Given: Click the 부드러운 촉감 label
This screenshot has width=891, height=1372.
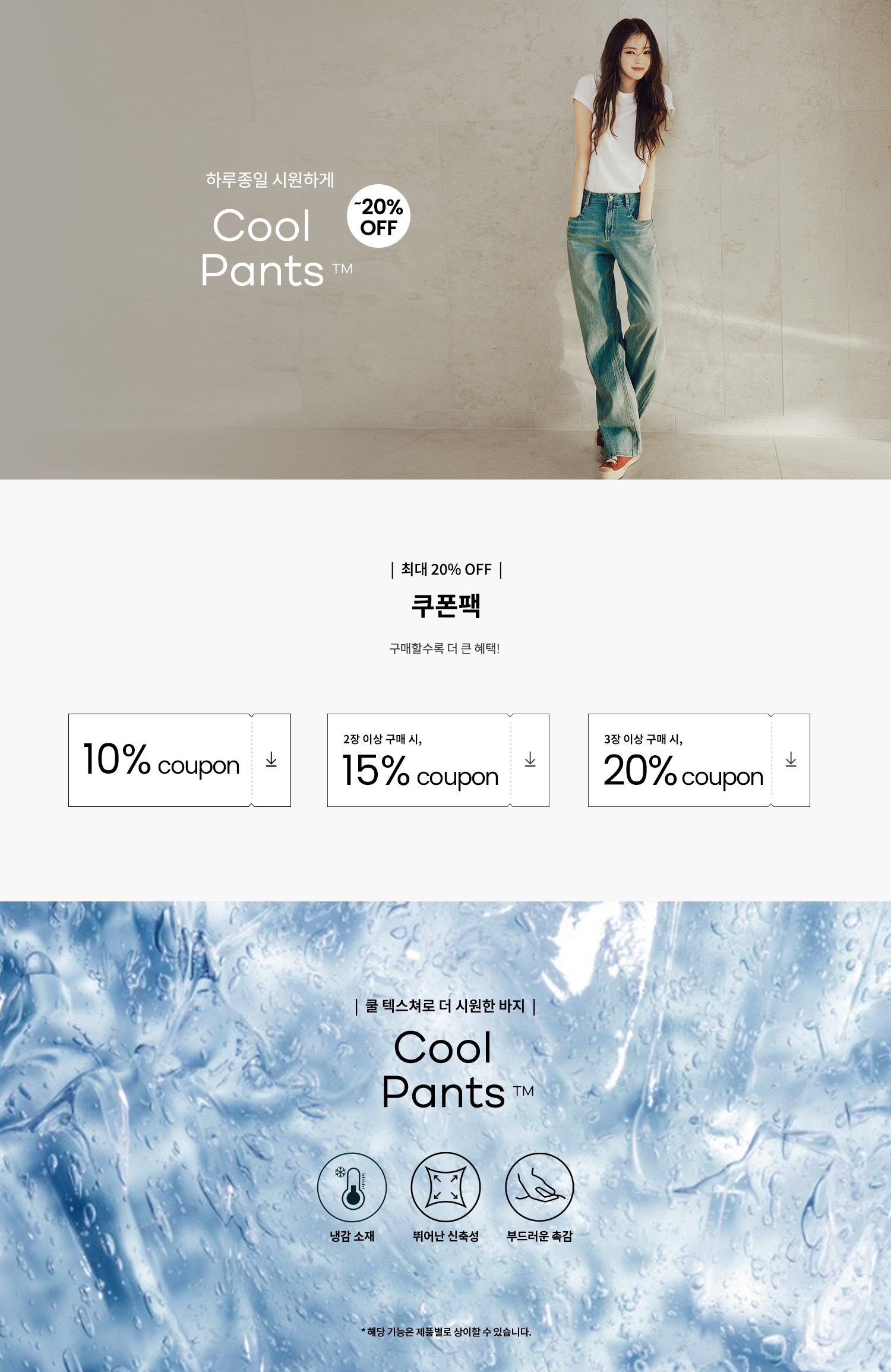Looking at the screenshot, I should click(539, 1236).
